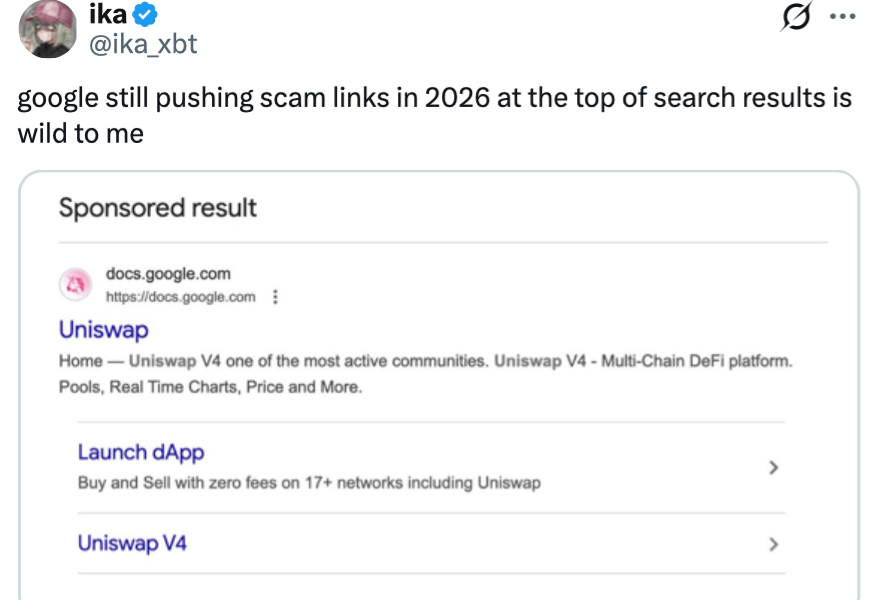Expand the chevron next to Uniswap V4
Viewport: 883px width, 600px height.
click(x=772, y=544)
